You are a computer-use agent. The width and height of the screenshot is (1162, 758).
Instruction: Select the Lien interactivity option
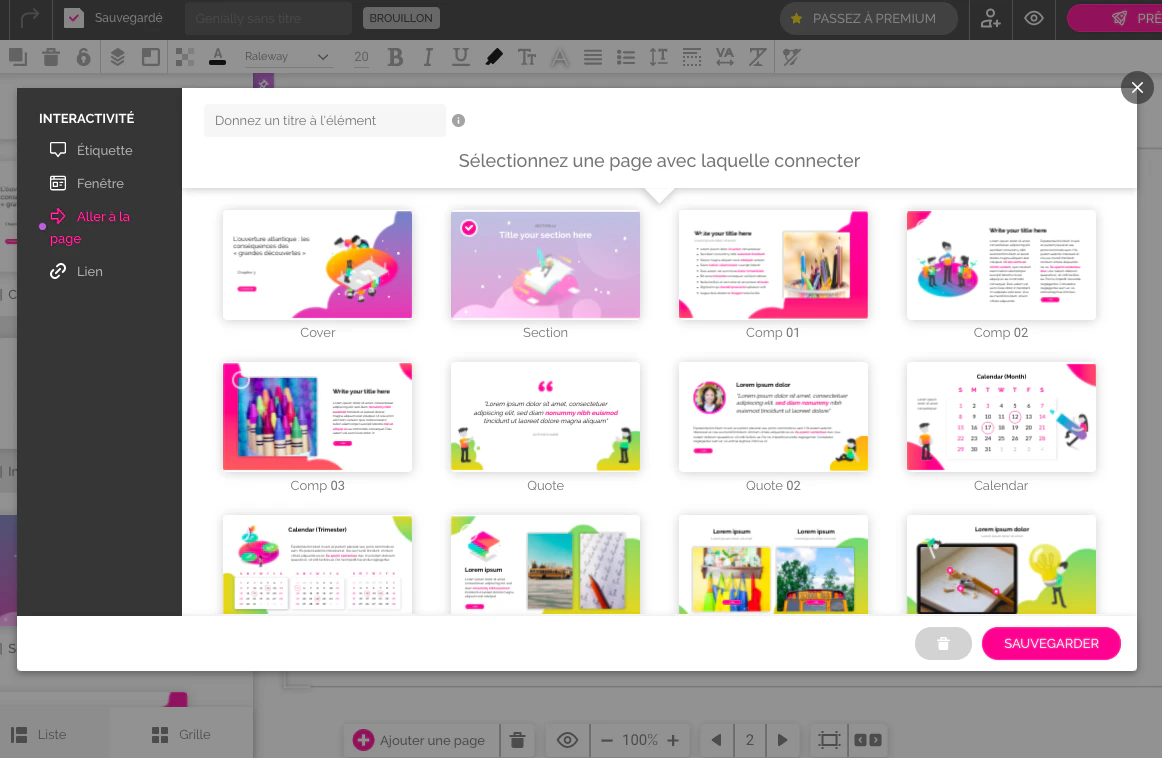76,271
